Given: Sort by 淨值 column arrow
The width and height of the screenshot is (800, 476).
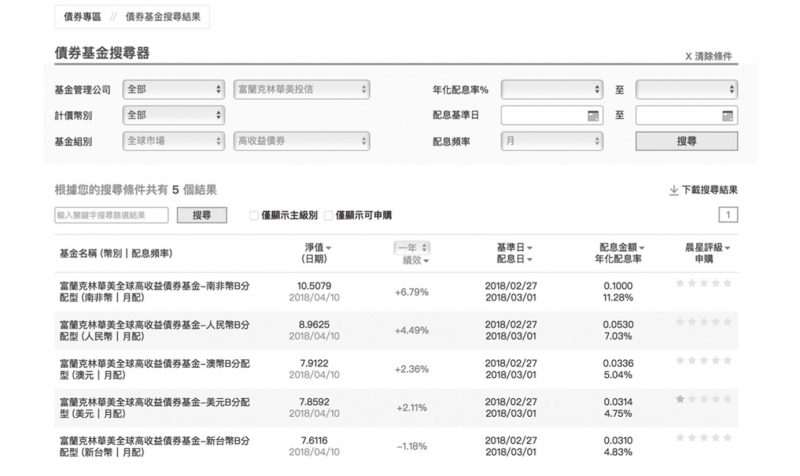Looking at the screenshot, I should tap(329, 247).
